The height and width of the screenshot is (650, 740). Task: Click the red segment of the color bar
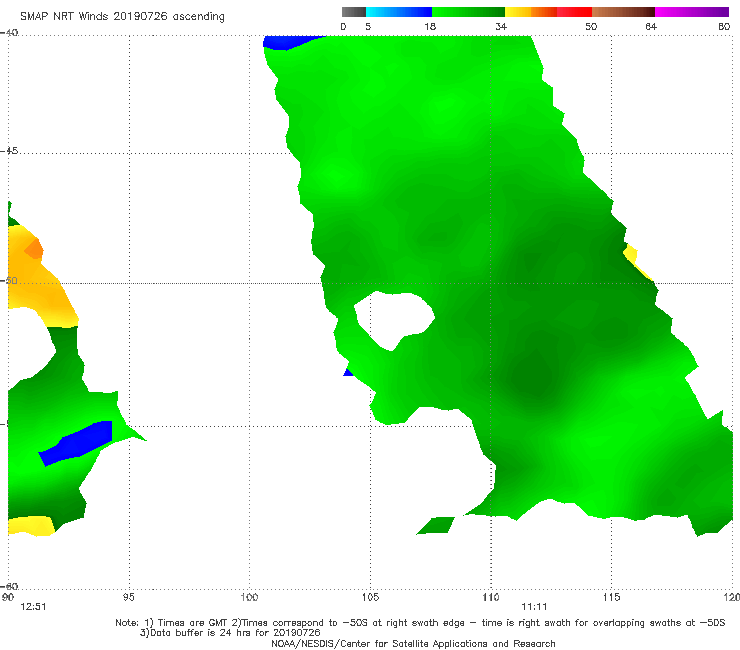[574, 12]
